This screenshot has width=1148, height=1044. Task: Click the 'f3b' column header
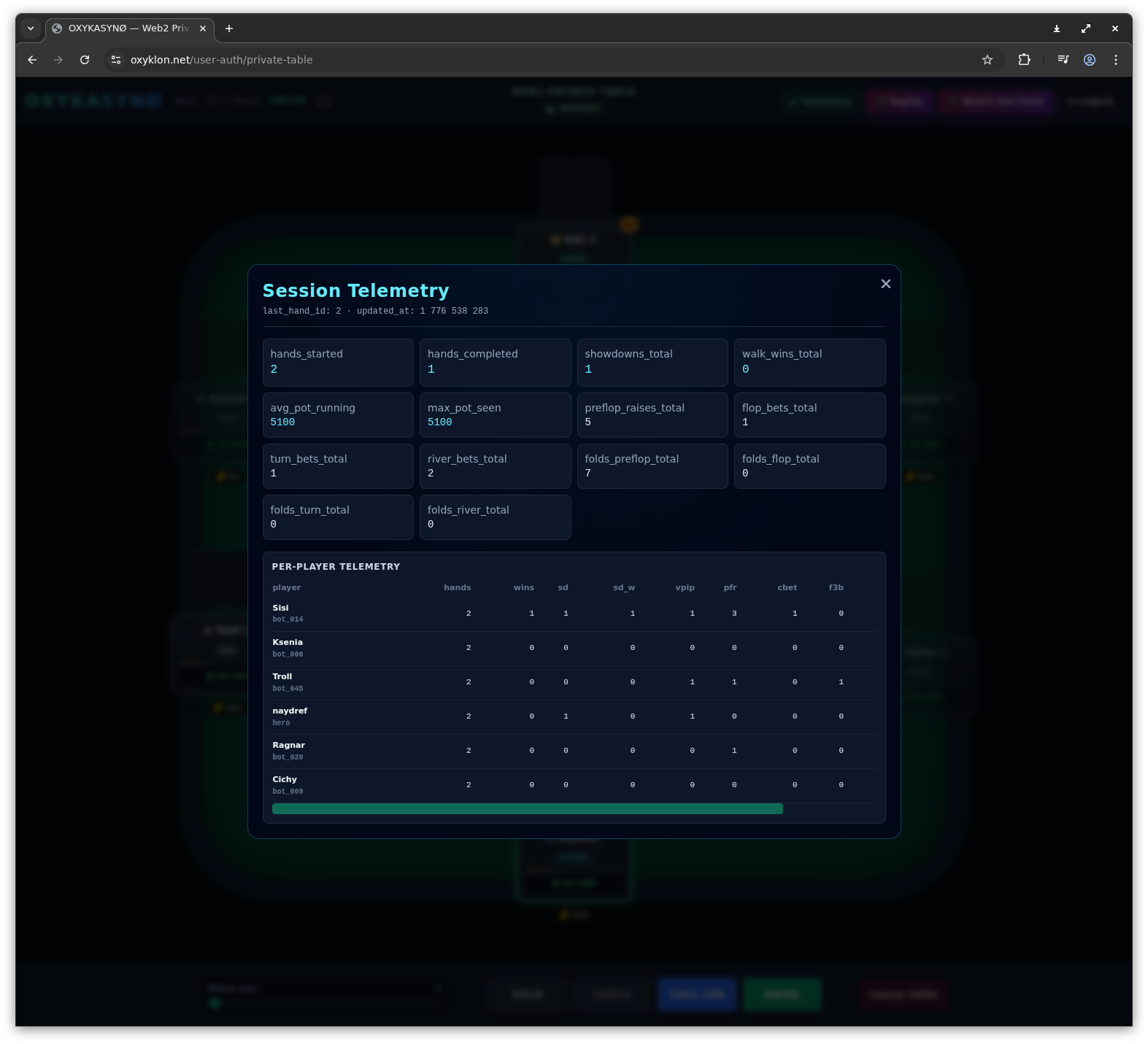836,587
